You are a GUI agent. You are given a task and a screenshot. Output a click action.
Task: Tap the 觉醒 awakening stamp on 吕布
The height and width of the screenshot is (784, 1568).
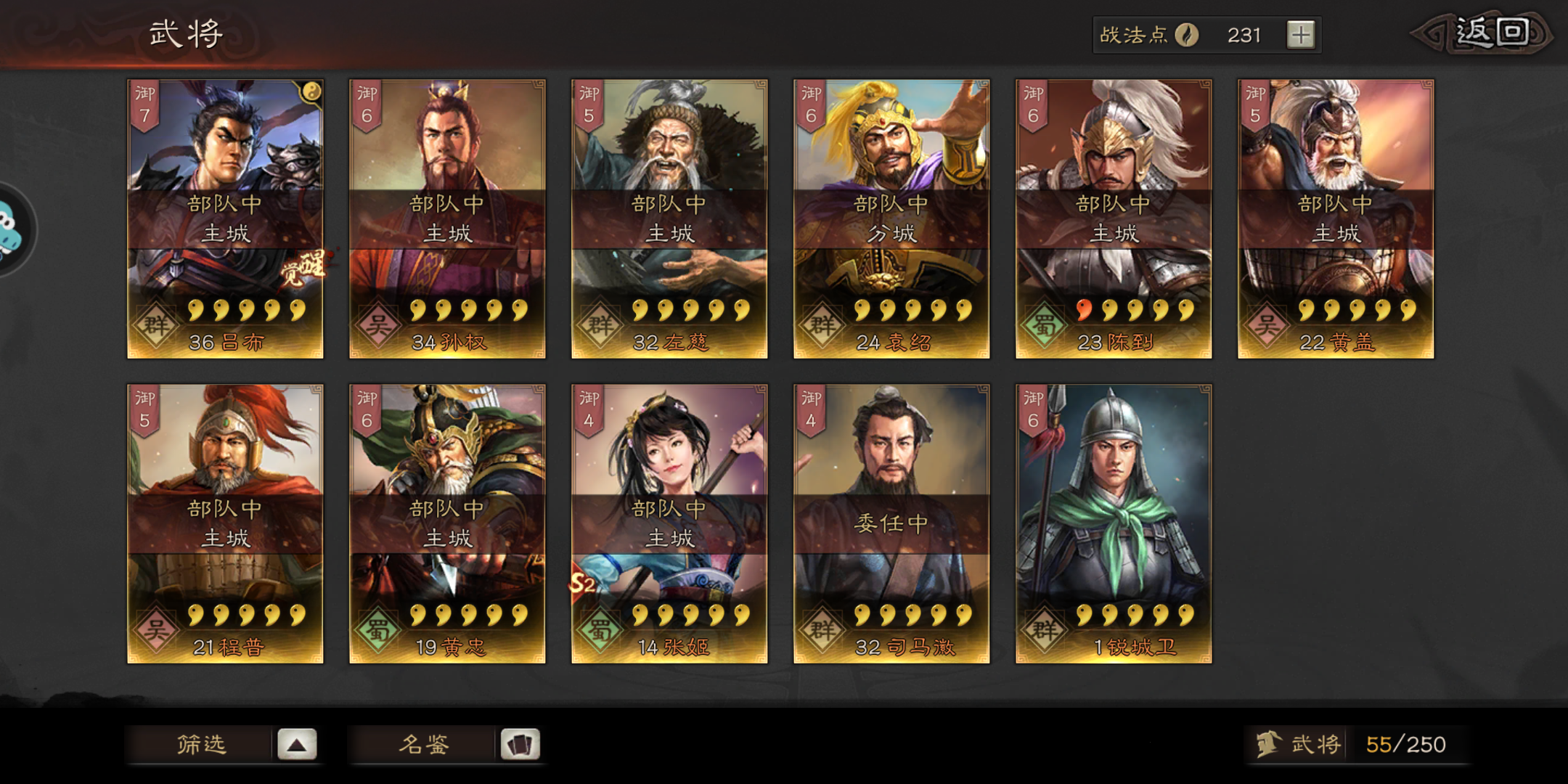click(303, 269)
